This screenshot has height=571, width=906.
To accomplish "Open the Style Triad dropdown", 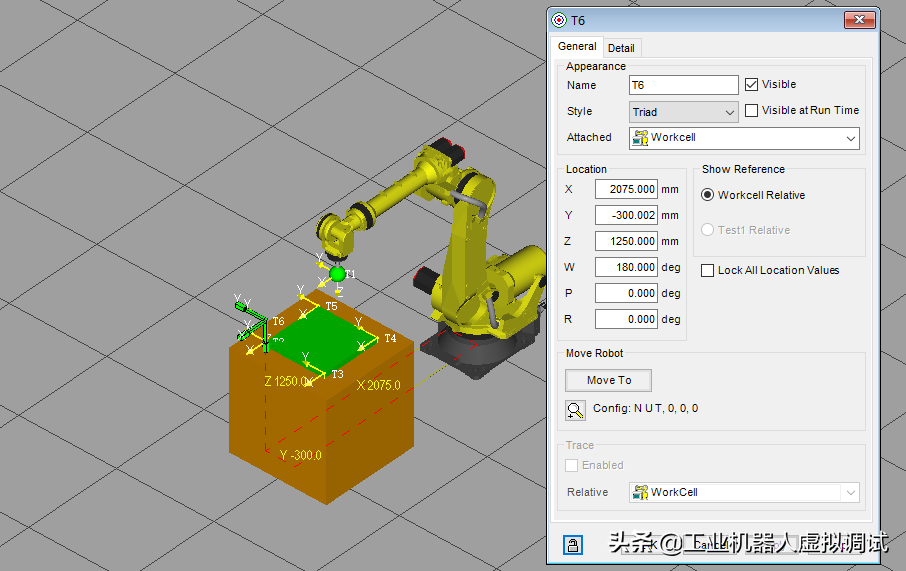I will (x=683, y=112).
